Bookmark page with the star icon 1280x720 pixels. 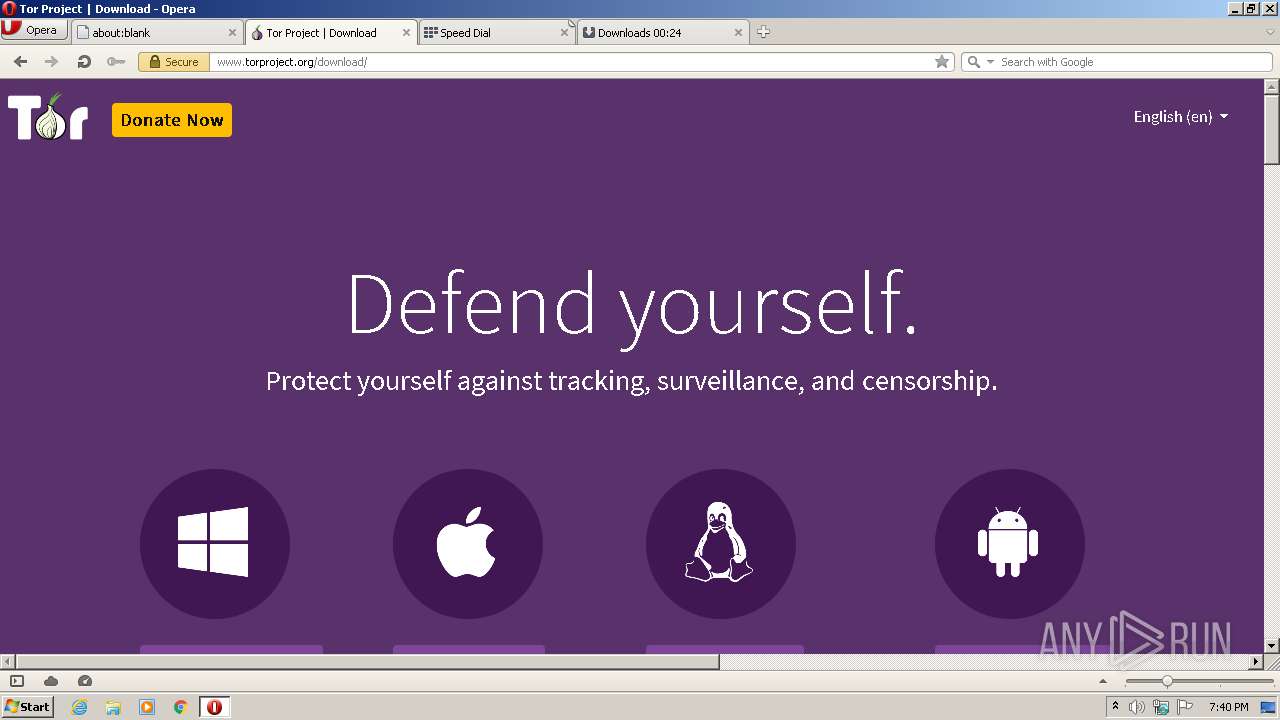point(941,62)
